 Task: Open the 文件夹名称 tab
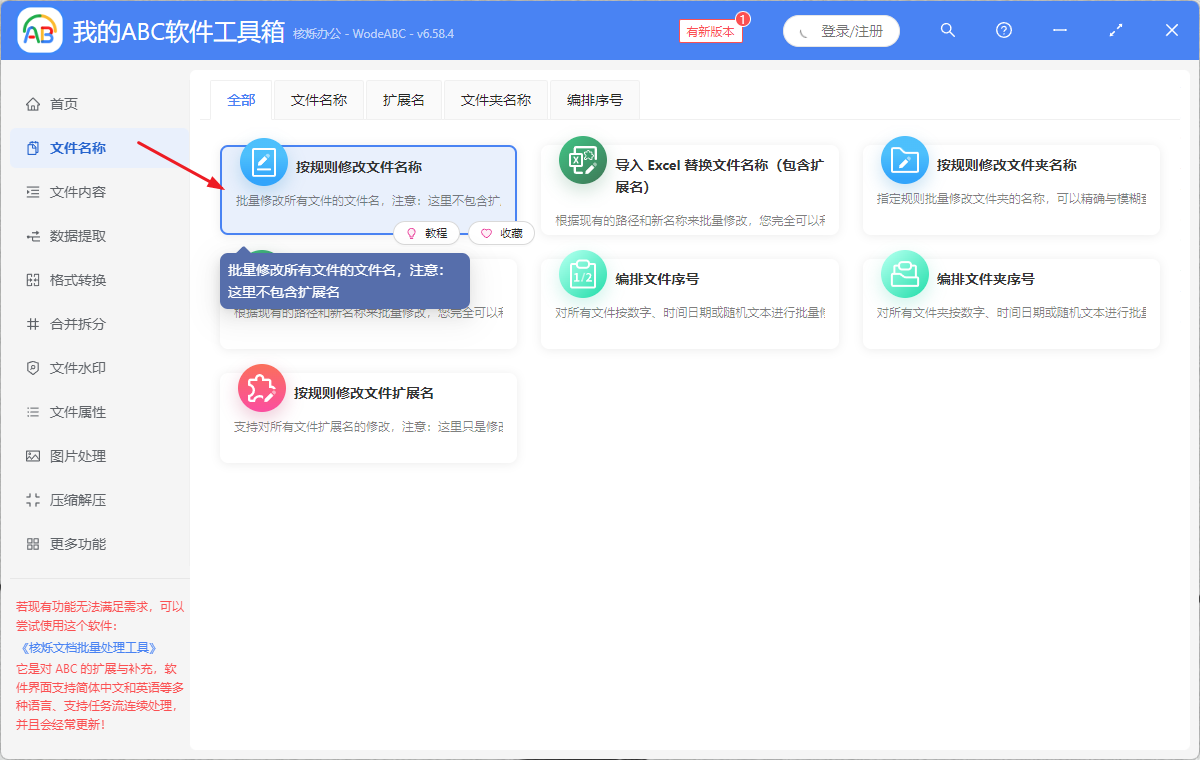(495, 99)
